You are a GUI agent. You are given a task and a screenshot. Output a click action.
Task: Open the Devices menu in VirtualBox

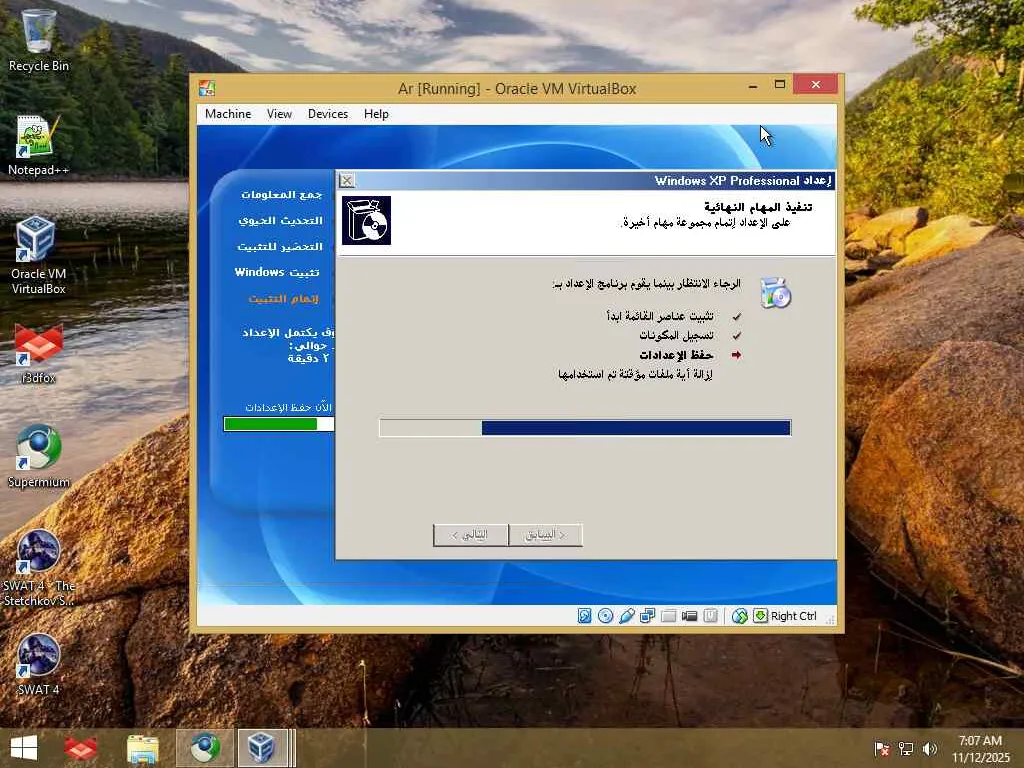(x=328, y=114)
